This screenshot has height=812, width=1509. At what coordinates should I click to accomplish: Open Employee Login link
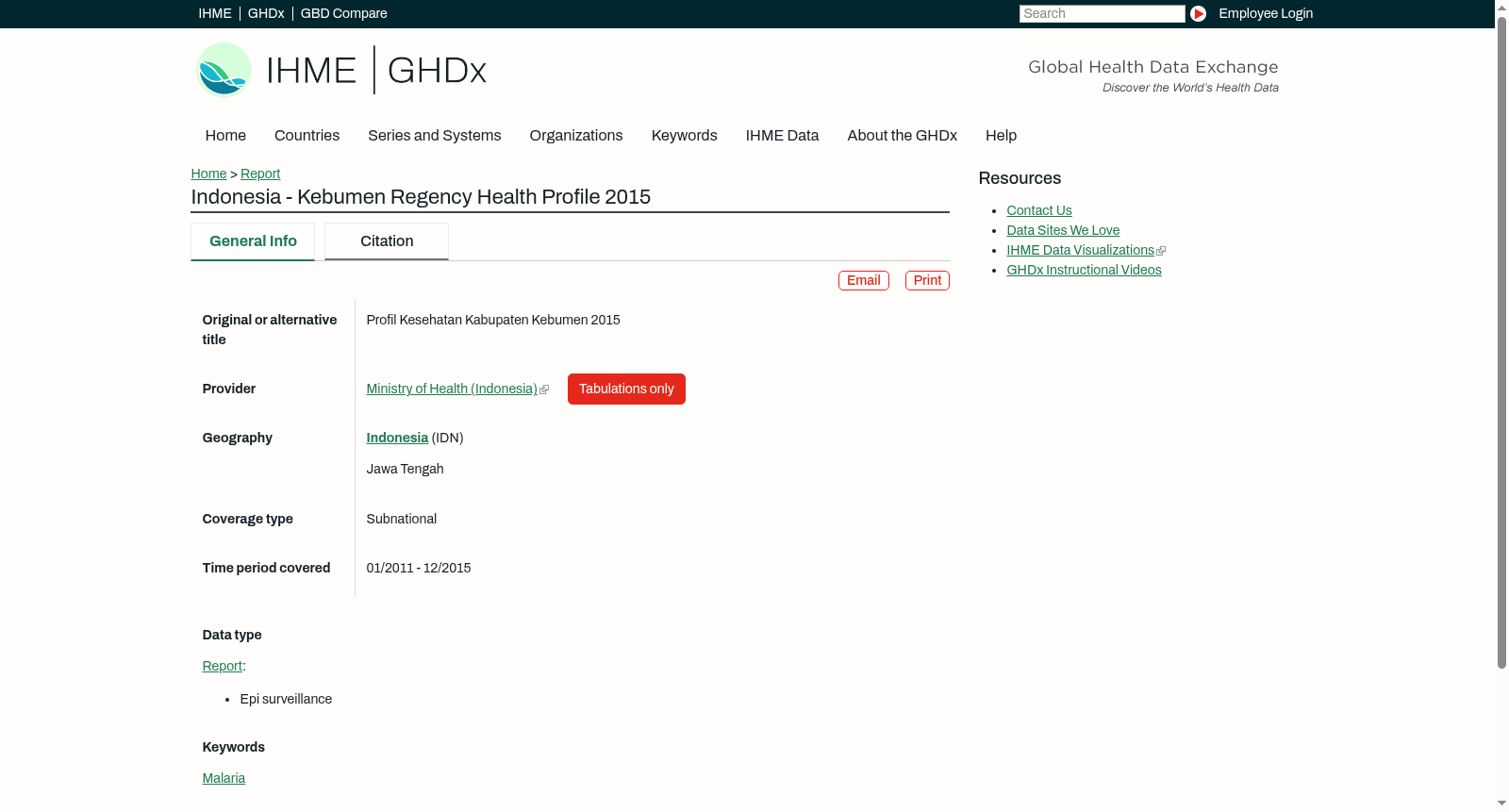tap(1266, 13)
